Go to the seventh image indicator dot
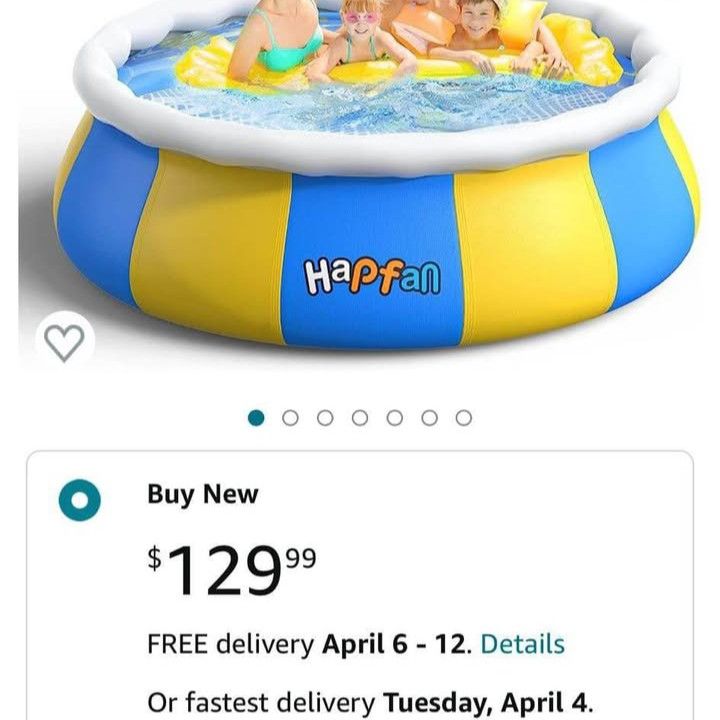This screenshot has height=720, width=720. tap(464, 418)
